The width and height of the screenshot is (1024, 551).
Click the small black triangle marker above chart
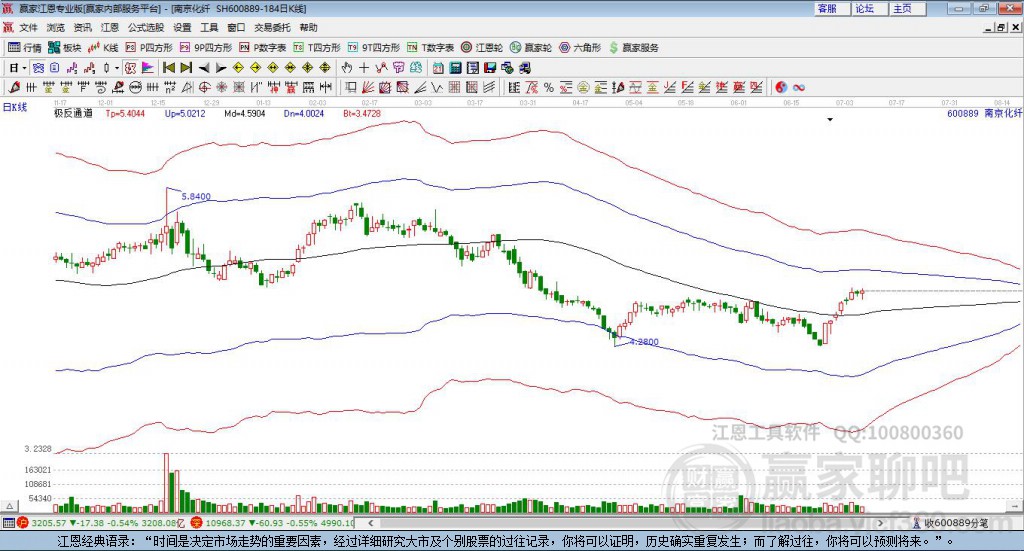tap(830, 119)
